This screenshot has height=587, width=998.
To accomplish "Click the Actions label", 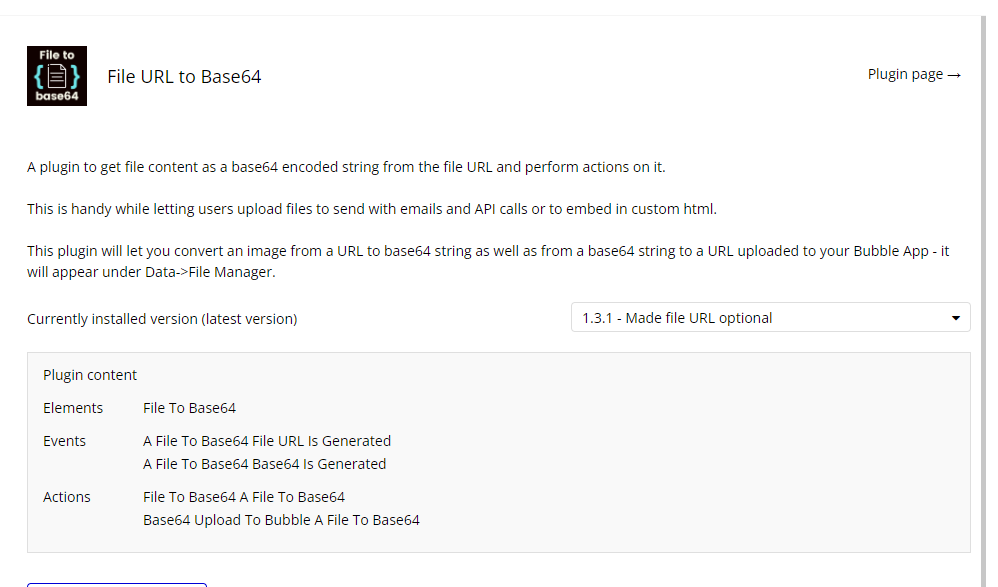I will tap(67, 497).
